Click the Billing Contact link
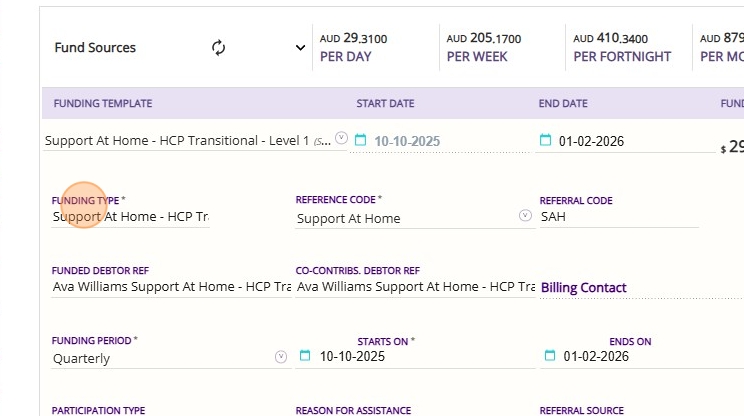The width and height of the screenshot is (744, 416). pyautogui.click(x=584, y=288)
